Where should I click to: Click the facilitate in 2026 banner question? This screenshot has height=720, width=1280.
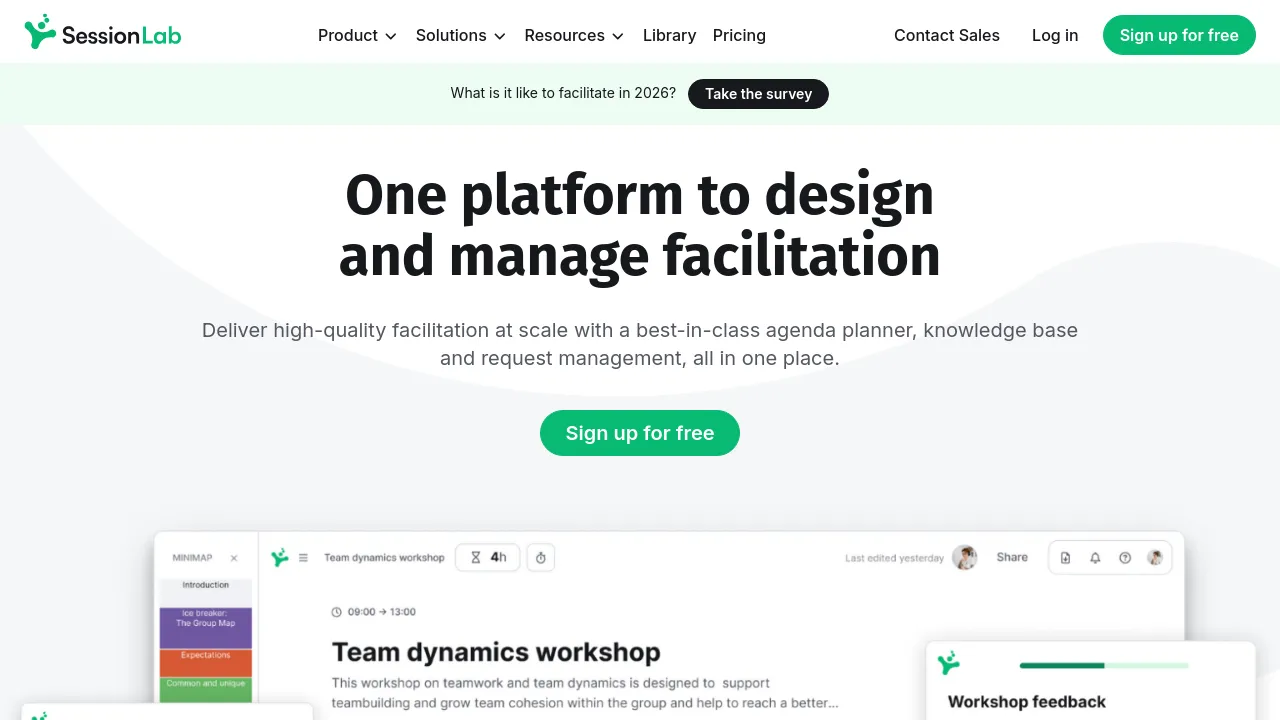pos(563,93)
